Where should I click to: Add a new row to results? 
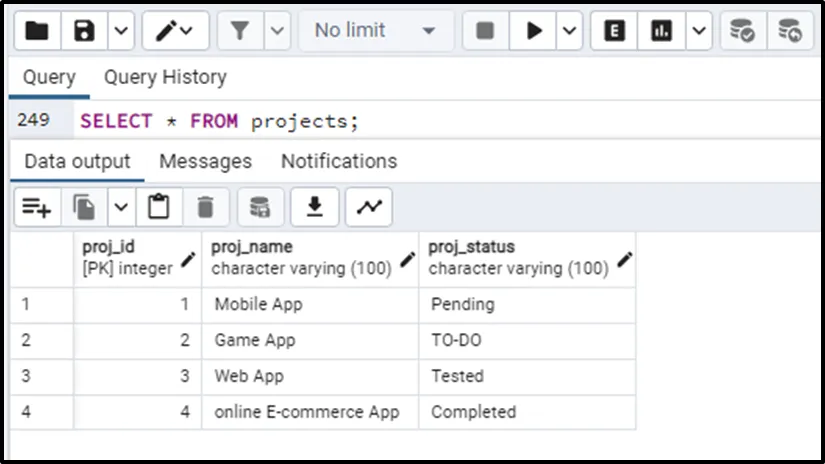[37, 207]
